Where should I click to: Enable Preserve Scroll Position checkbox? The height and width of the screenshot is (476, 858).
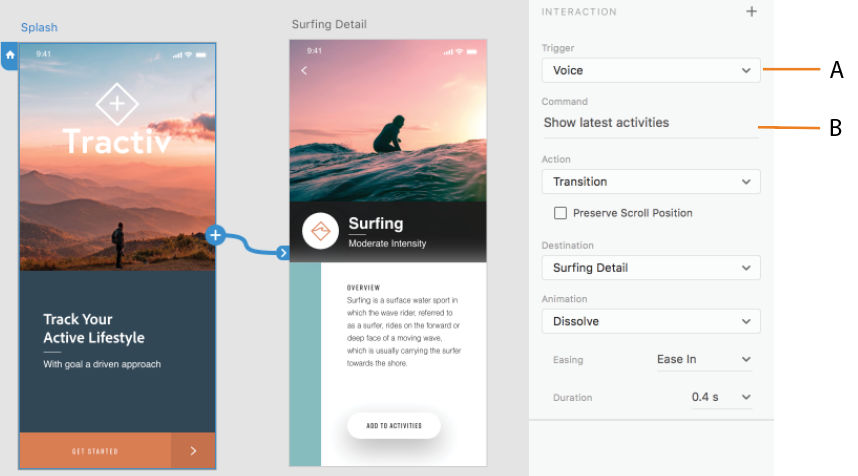[x=560, y=213]
